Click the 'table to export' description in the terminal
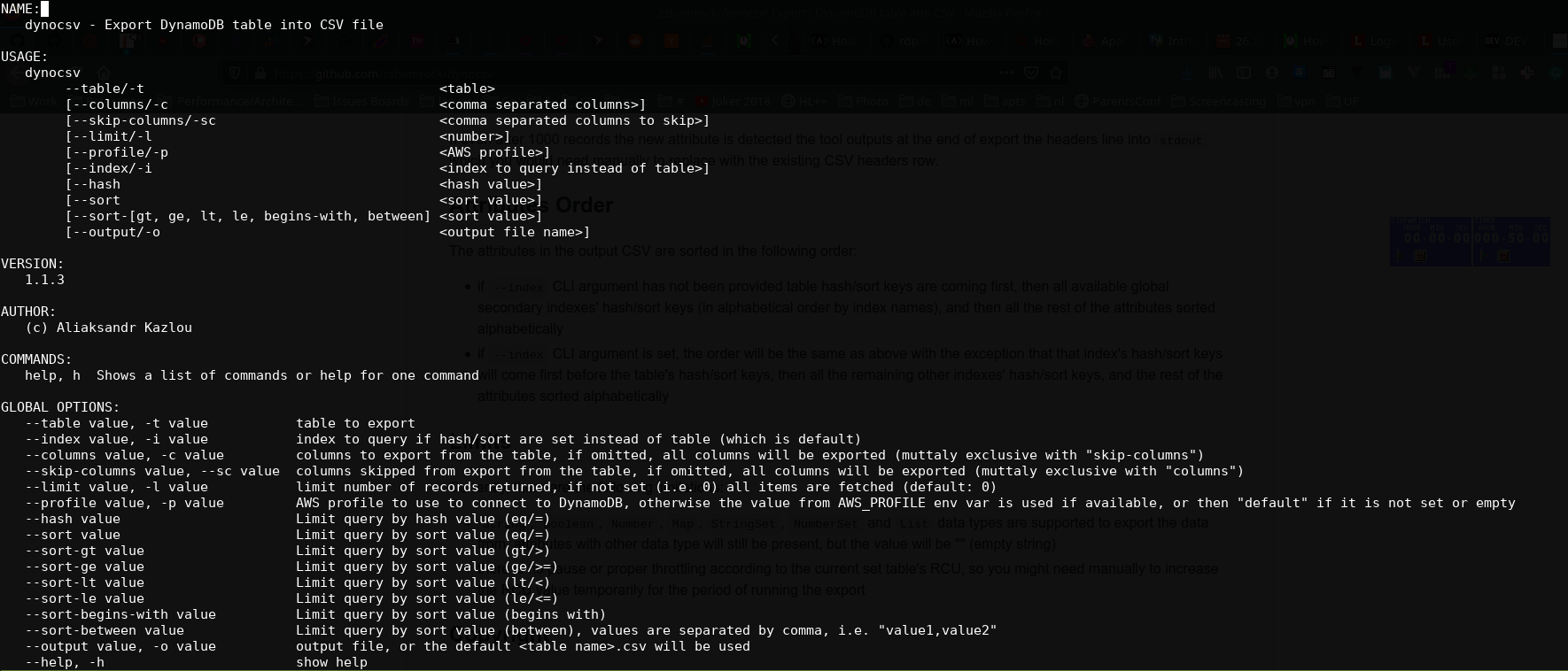Screen dimensions: 1568x671 coord(355,423)
